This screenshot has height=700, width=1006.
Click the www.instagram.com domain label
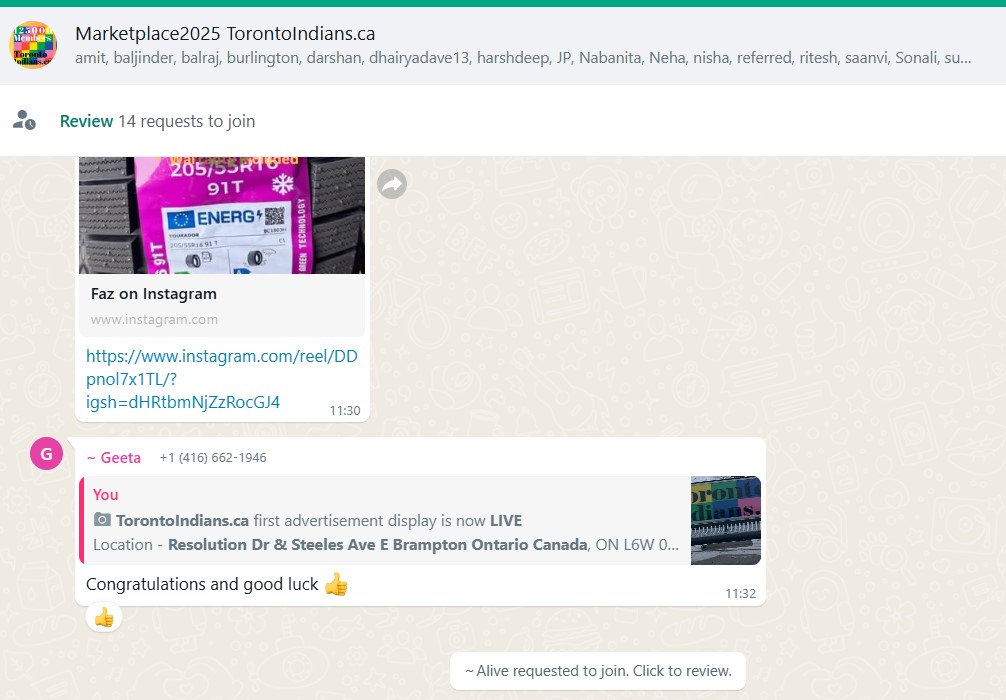(154, 320)
